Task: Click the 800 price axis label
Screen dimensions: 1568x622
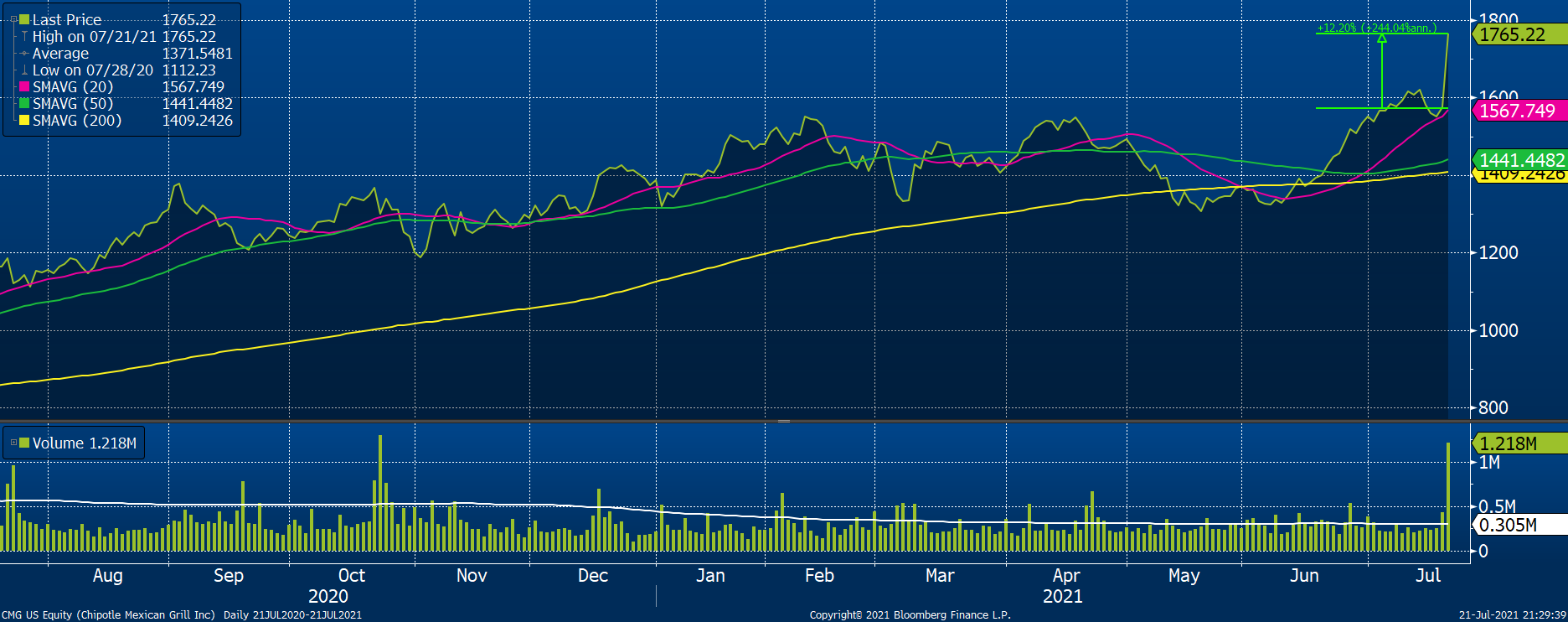Action: coord(1493,407)
